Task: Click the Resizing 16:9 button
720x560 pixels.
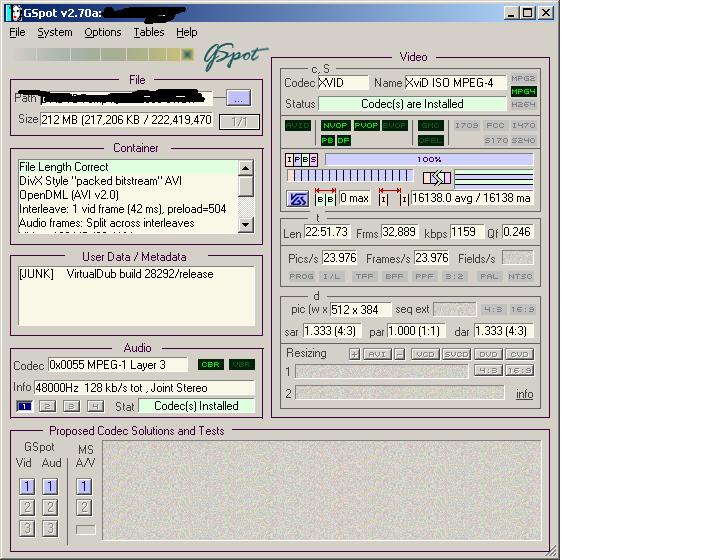Action: pos(519,370)
